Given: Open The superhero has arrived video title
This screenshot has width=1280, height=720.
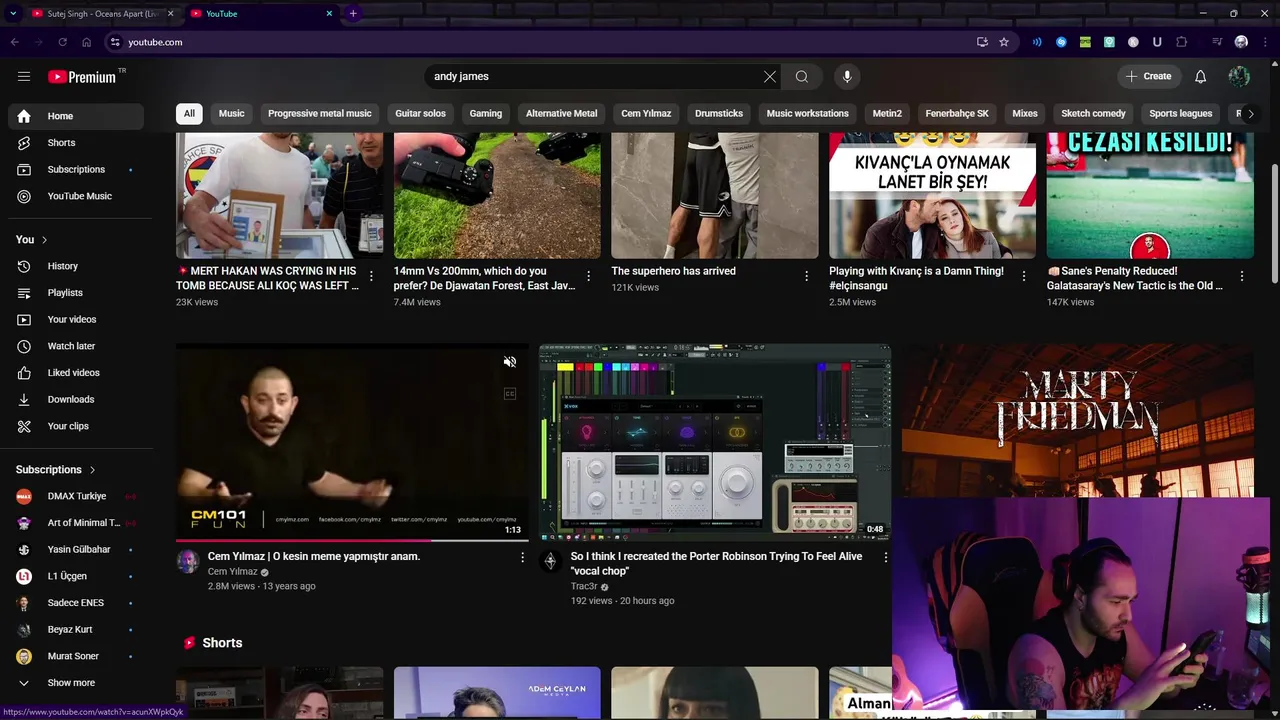Looking at the screenshot, I should click(x=674, y=271).
